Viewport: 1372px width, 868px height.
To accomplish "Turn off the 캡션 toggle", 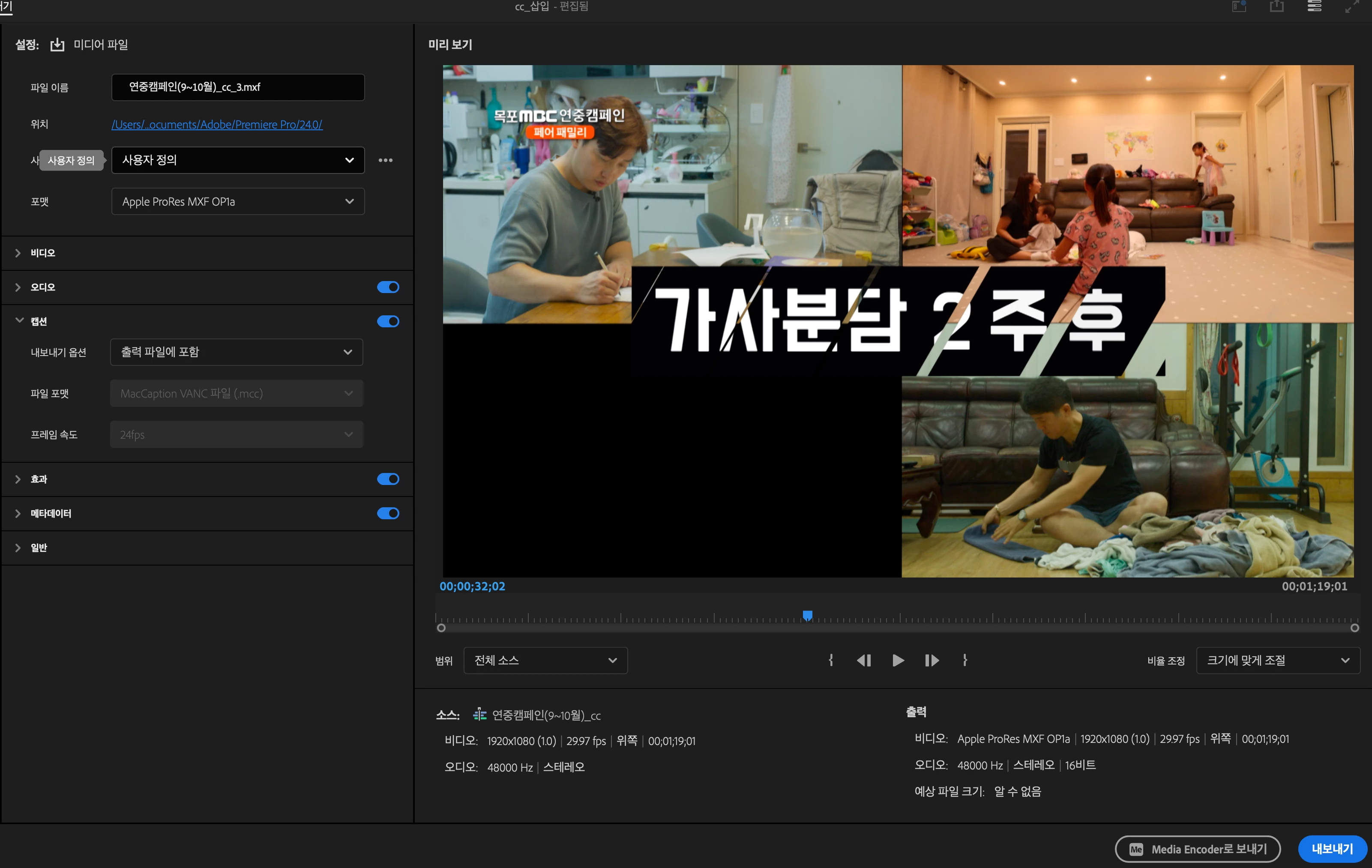I will pos(388,321).
